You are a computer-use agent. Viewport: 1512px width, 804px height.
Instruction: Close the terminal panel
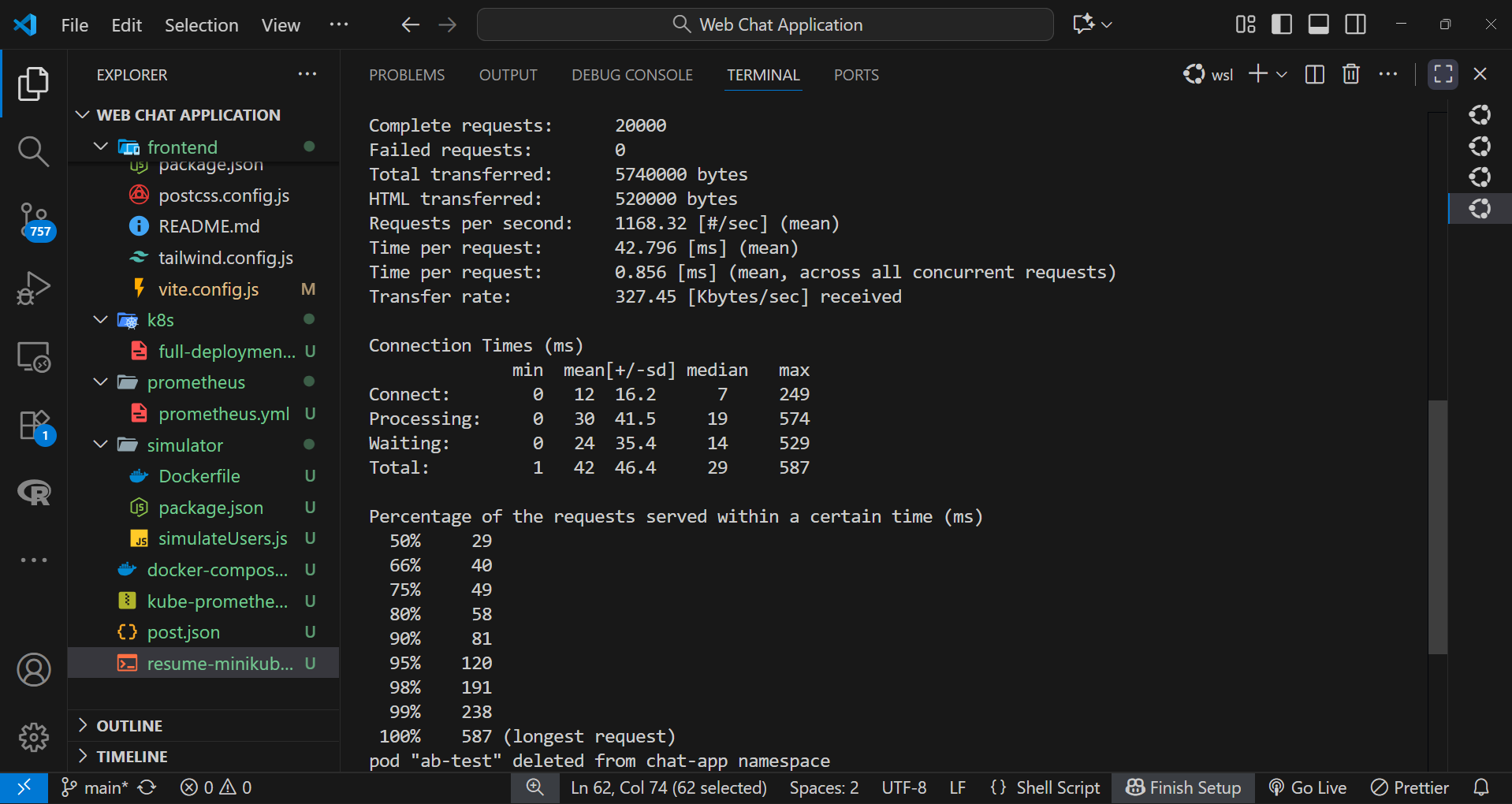[1480, 74]
